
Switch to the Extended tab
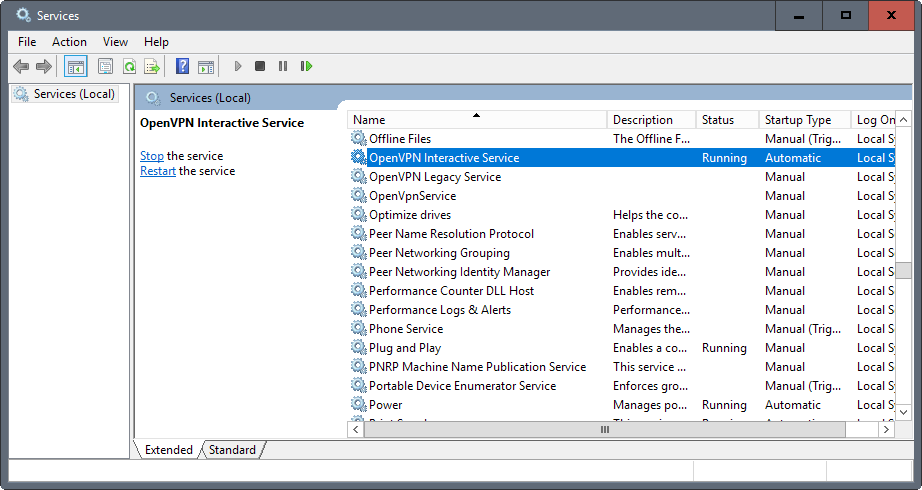168,450
